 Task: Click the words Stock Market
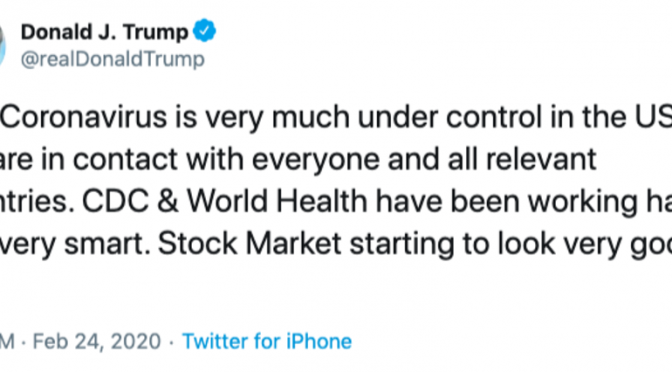point(250,243)
